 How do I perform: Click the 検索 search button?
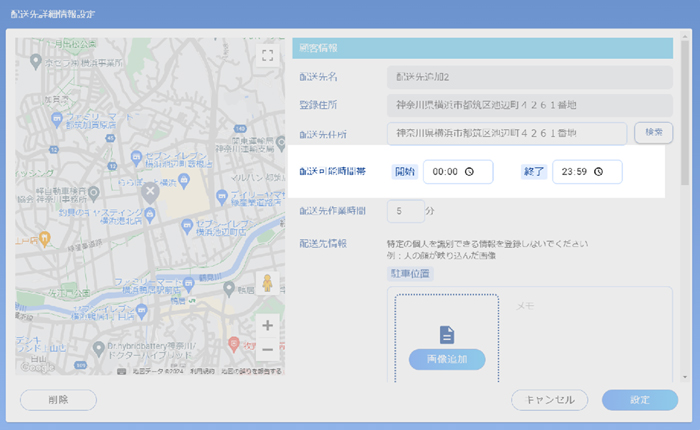tap(654, 133)
